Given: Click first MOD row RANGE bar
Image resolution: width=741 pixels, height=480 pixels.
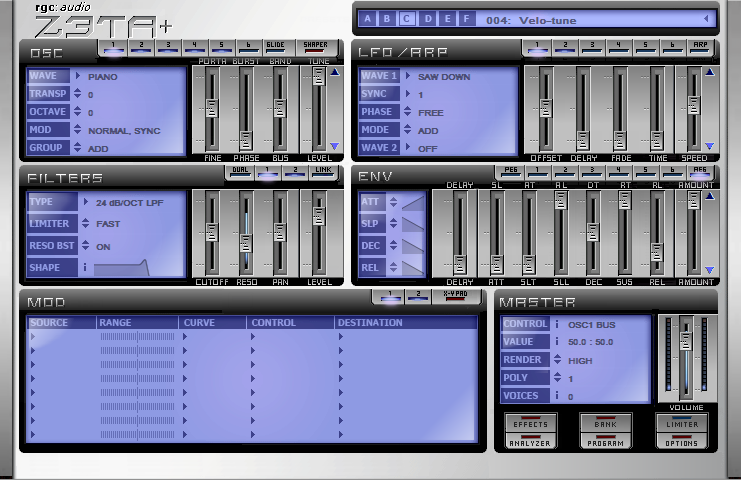Looking at the screenshot, I should pos(138,337).
